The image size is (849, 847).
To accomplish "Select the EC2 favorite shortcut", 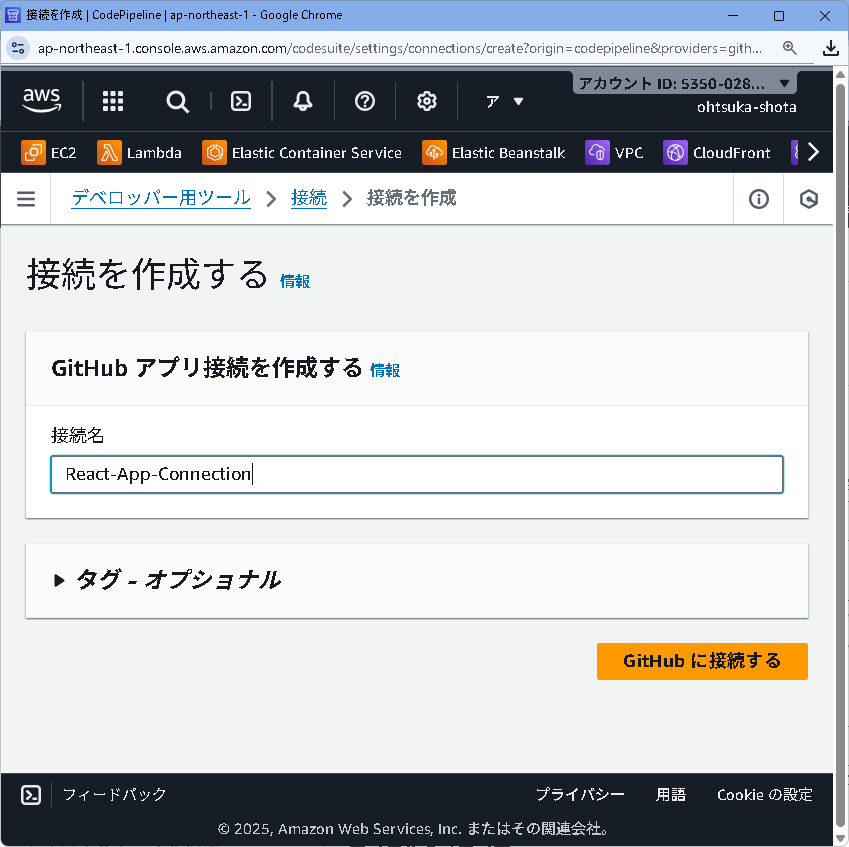I will (x=48, y=152).
